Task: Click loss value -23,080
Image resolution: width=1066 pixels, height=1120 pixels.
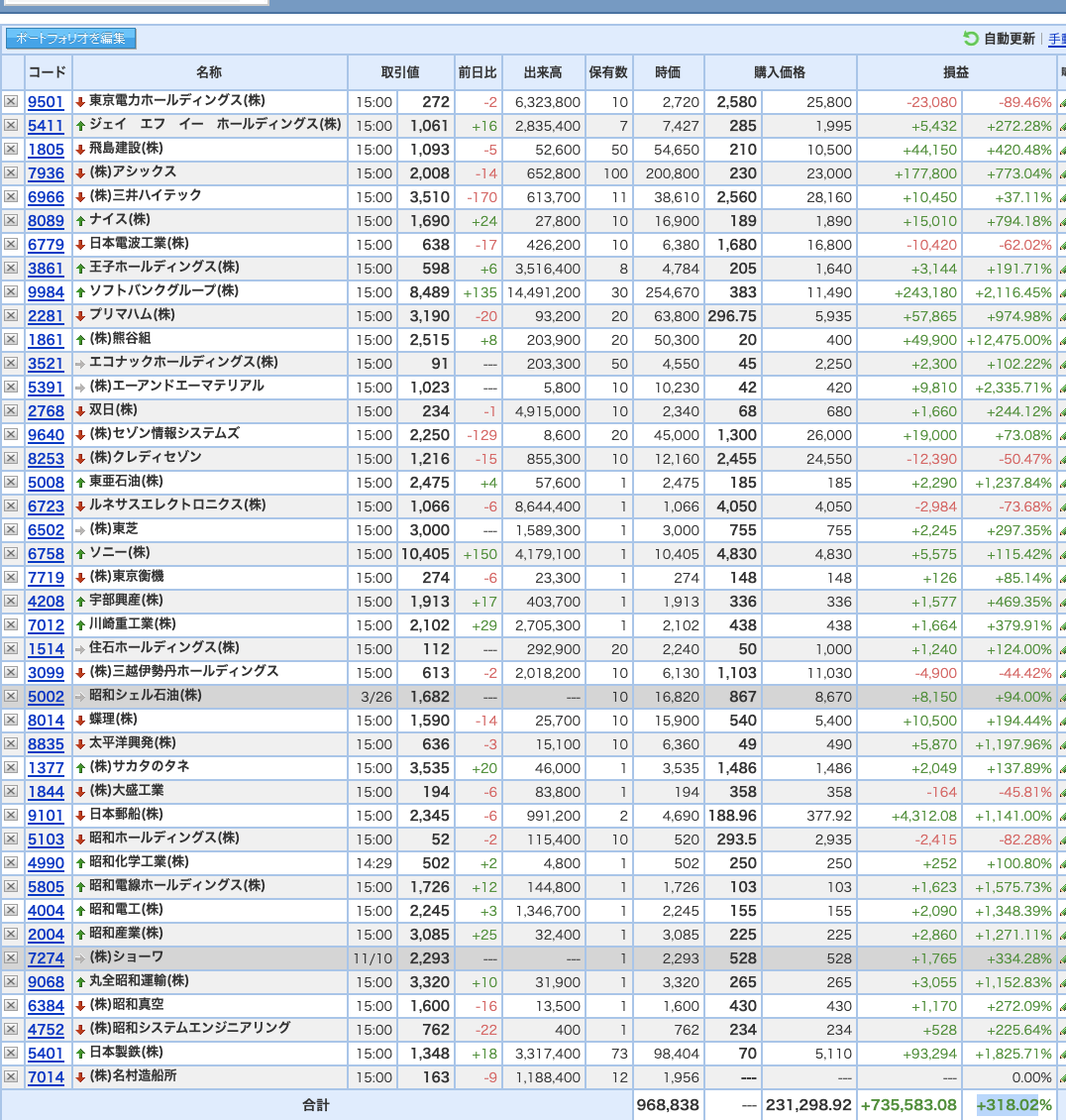Action: coord(932,102)
